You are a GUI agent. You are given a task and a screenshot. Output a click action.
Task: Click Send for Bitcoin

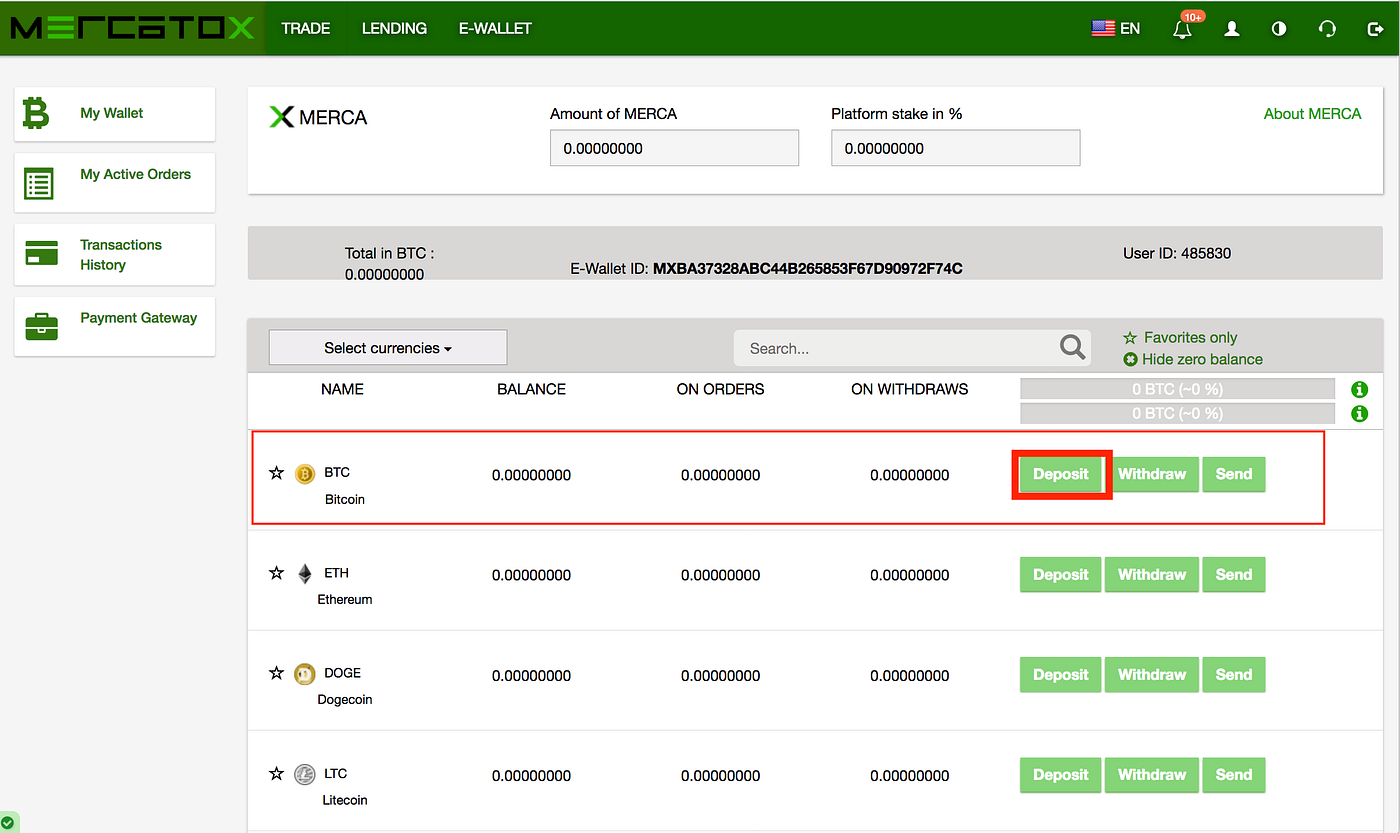(1234, 474)
